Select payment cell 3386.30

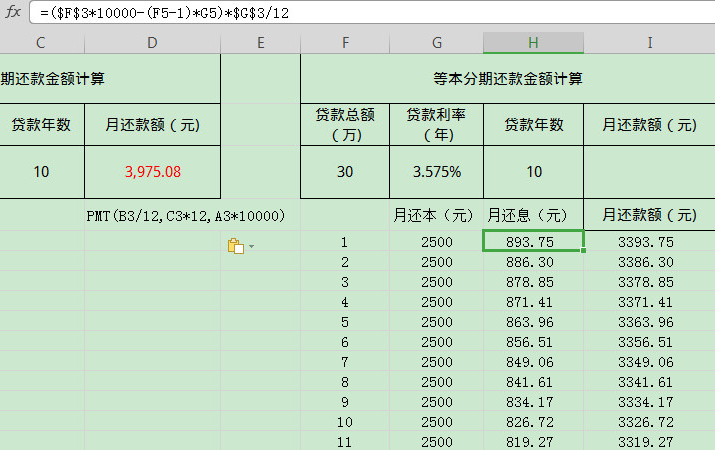649,262
